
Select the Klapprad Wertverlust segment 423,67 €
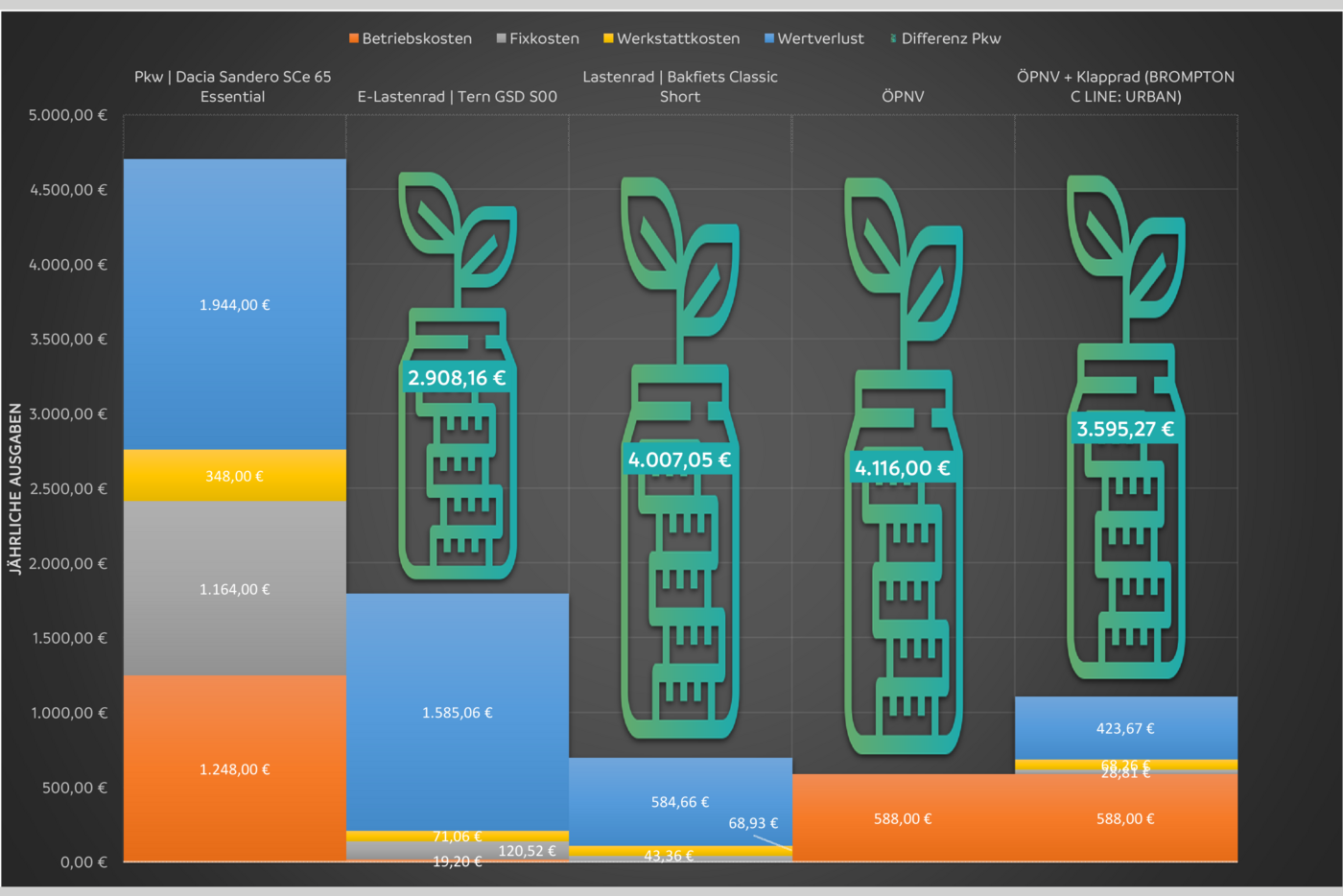coord(1126,728)
